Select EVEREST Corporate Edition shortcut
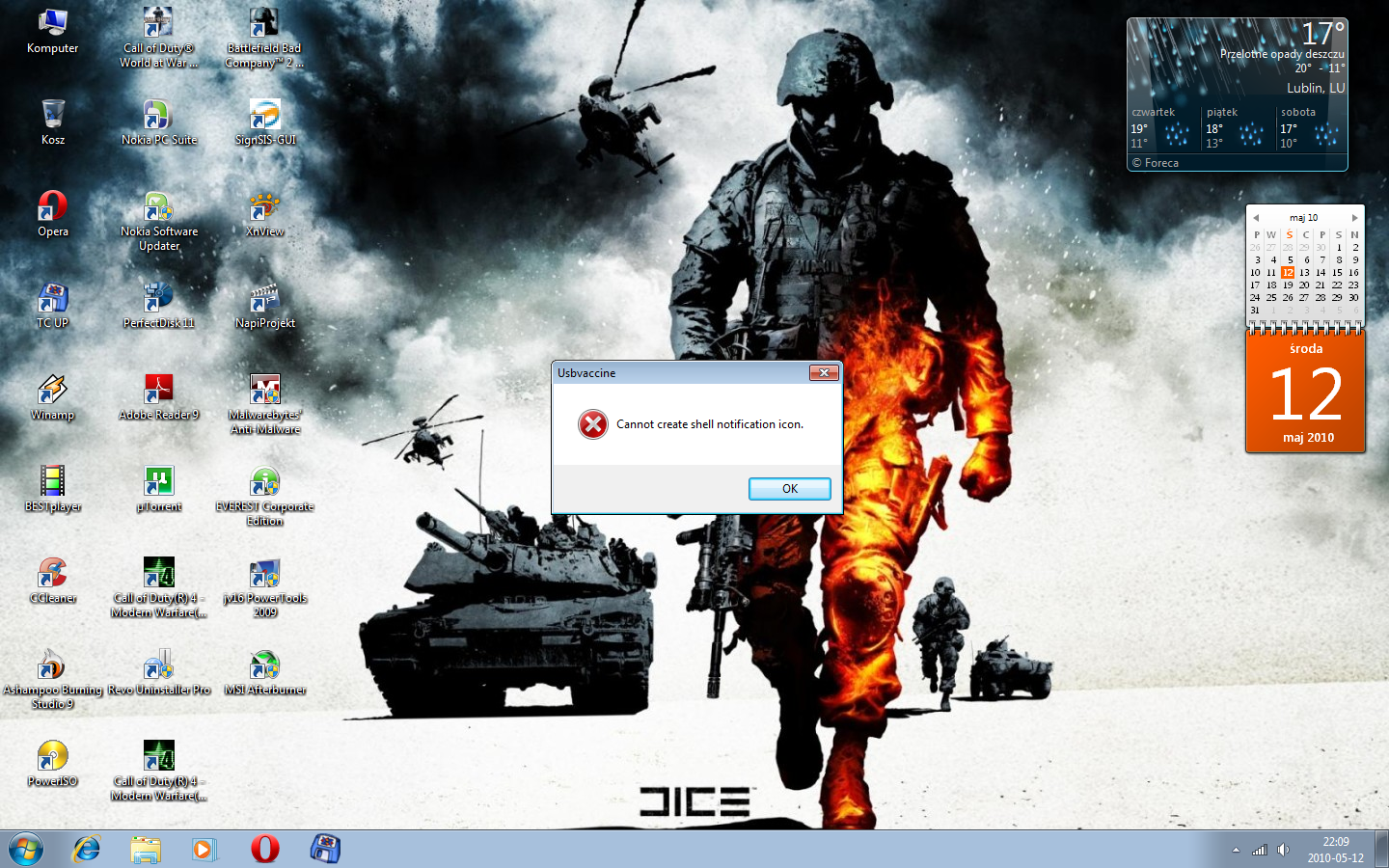The height and width of the screenshot is (868, 1389). click(265, 497)
